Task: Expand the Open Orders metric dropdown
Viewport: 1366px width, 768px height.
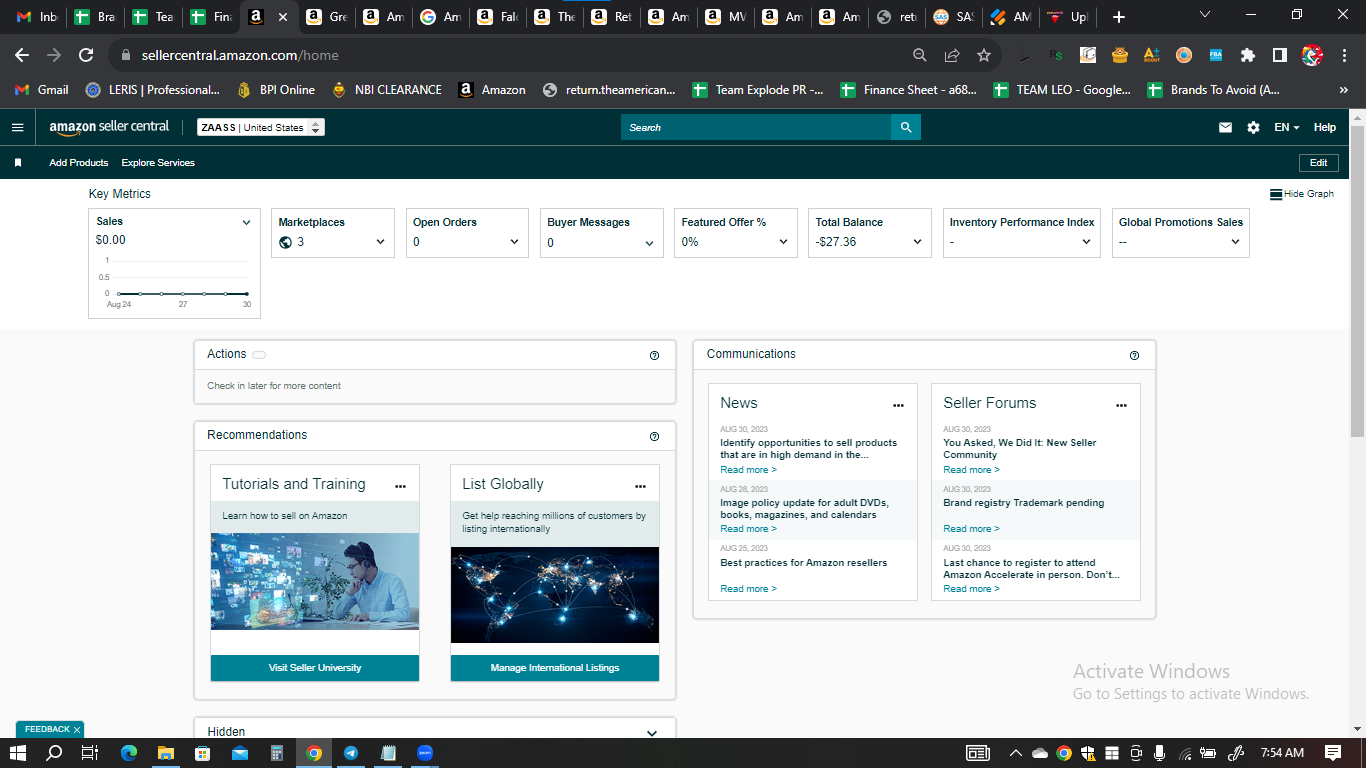Action: (514, 242)
